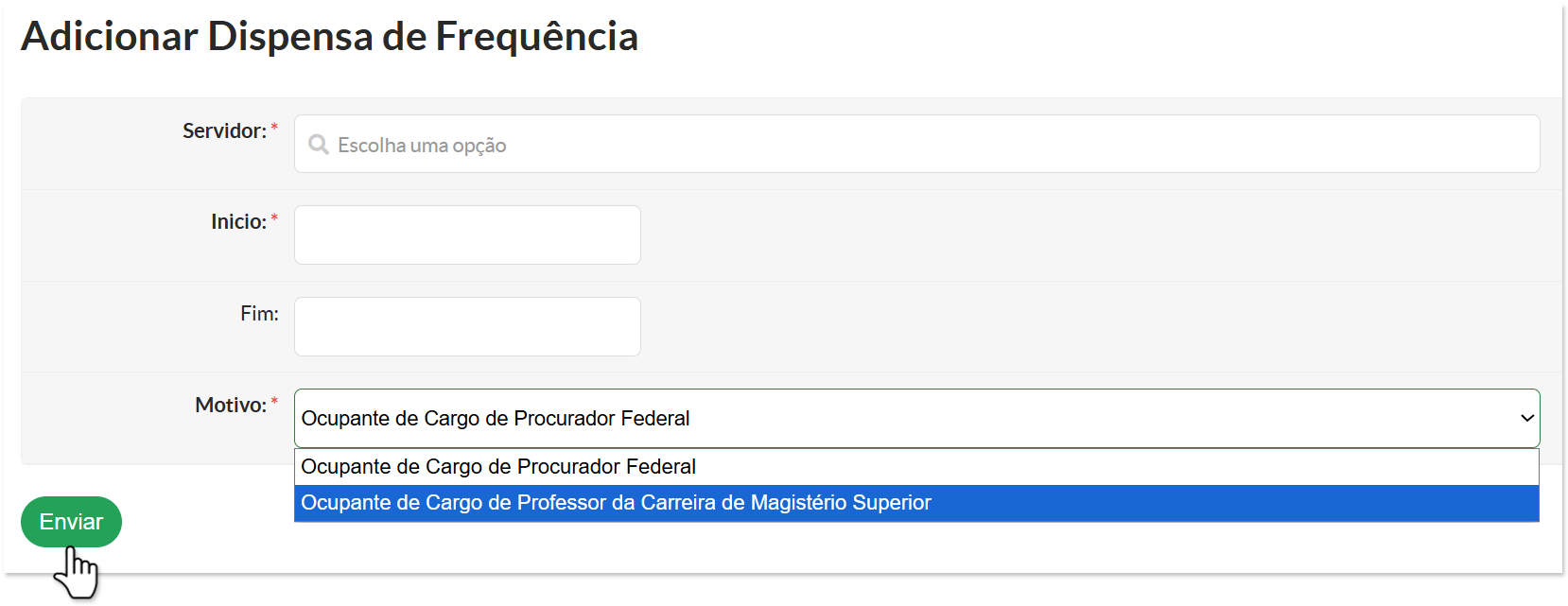Click the red asterisk beside Servidor
Viewport: 1568px width, 606px height.
click(x=274, y=128)
